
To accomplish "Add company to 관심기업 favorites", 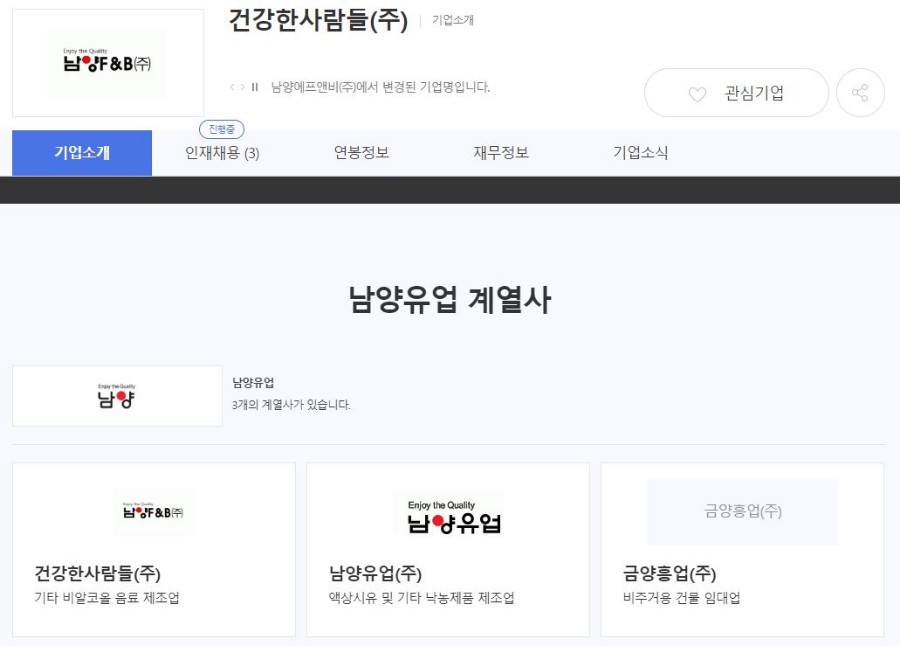I will tap(736, 92).
